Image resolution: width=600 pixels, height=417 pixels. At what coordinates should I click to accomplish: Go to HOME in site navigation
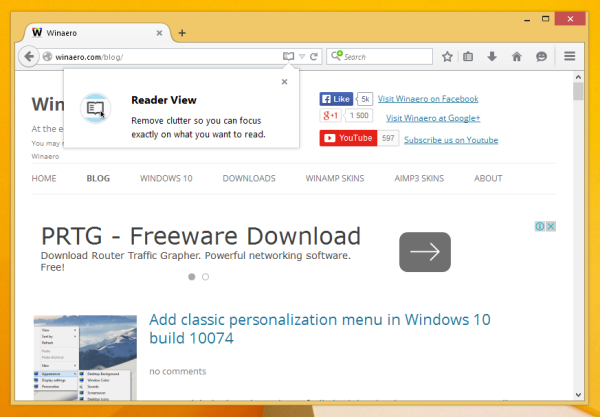pos(44,178)
